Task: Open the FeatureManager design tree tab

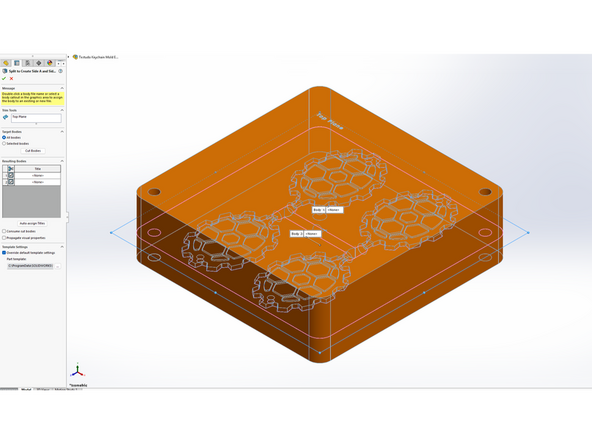Action: [6, 63]
